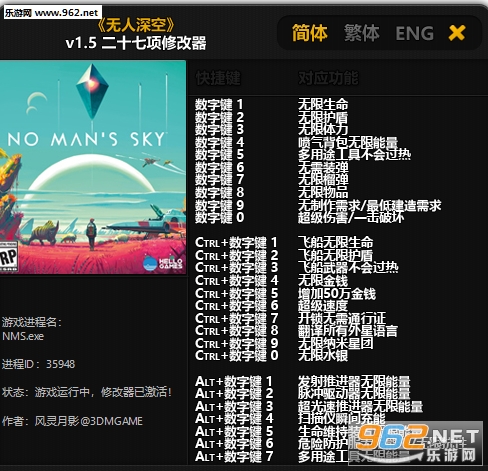
Task: Select the 无限生命 cheat row
Action: [x=323, y=104]
